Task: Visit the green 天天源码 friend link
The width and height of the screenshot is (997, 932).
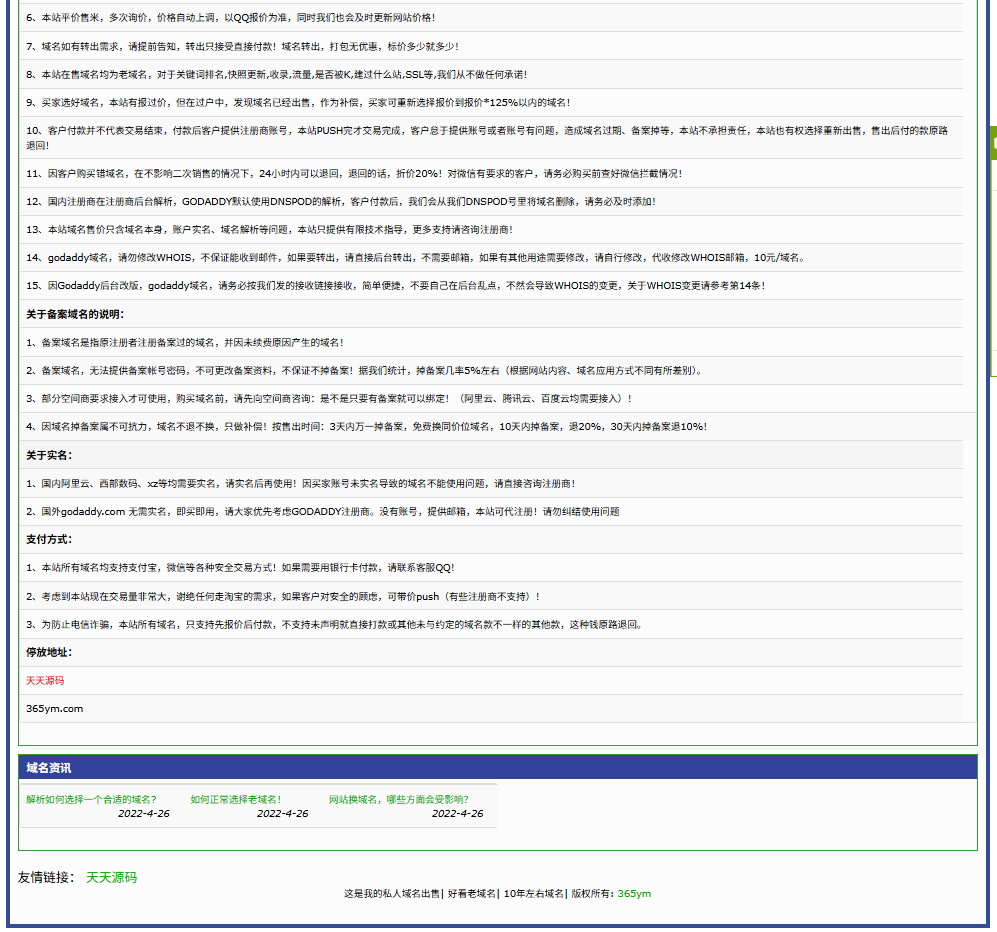Action: pos(111,878)
